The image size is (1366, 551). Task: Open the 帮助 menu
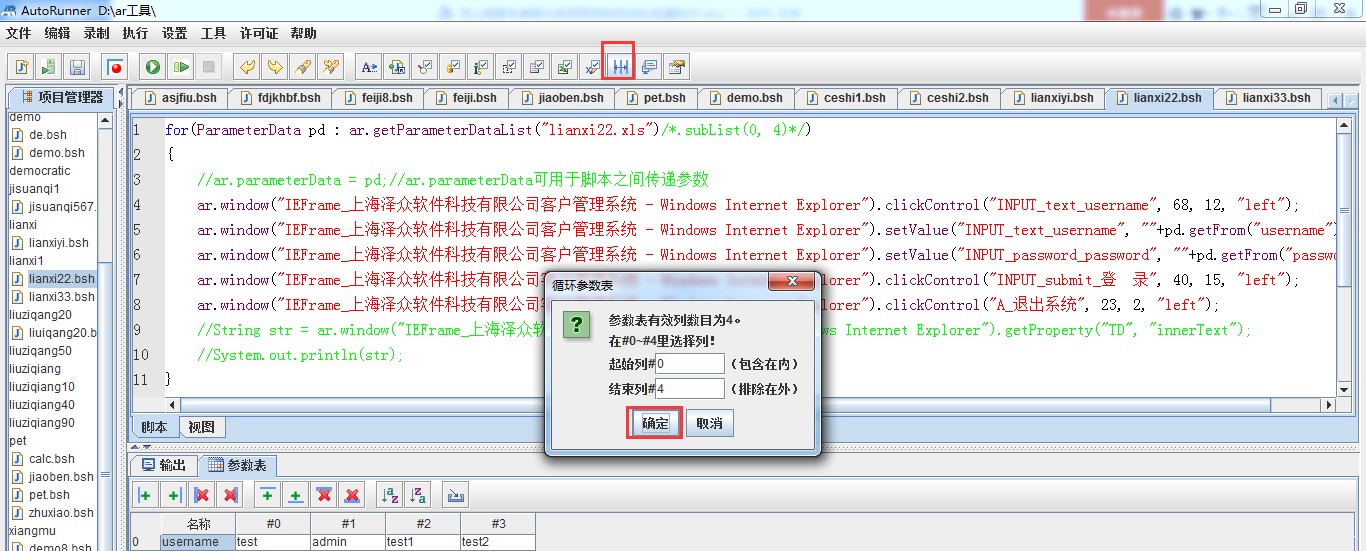[304, 33]
